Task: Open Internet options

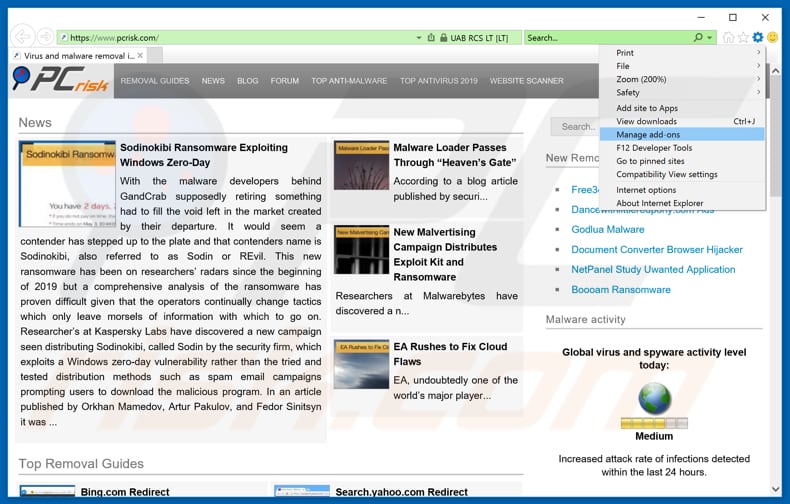Action: coord(682,190)
